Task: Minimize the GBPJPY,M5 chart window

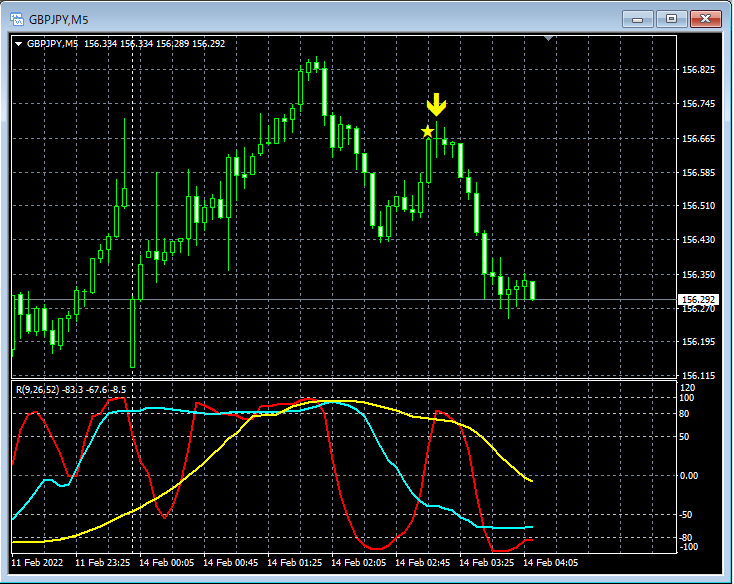Action: pos(638,19)
